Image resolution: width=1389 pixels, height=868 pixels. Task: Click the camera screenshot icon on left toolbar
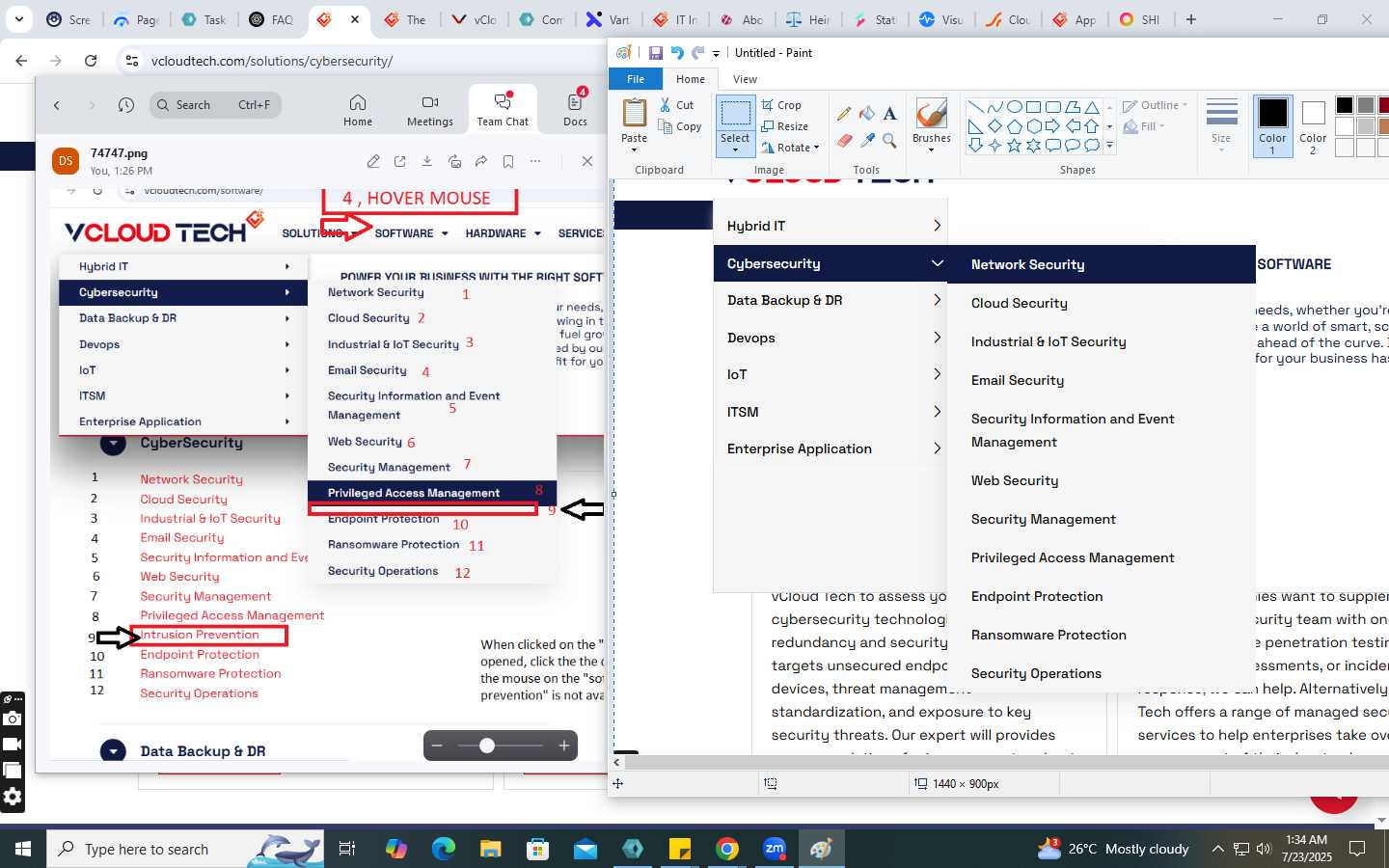tap(12, 719)
